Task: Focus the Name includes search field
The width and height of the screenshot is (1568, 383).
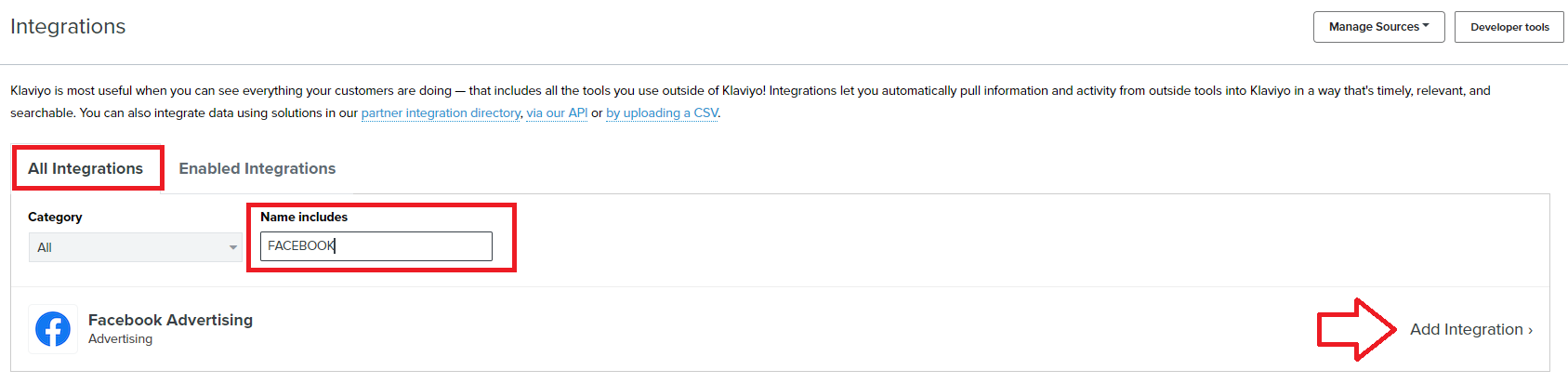Action: click(x=376, y=245)
